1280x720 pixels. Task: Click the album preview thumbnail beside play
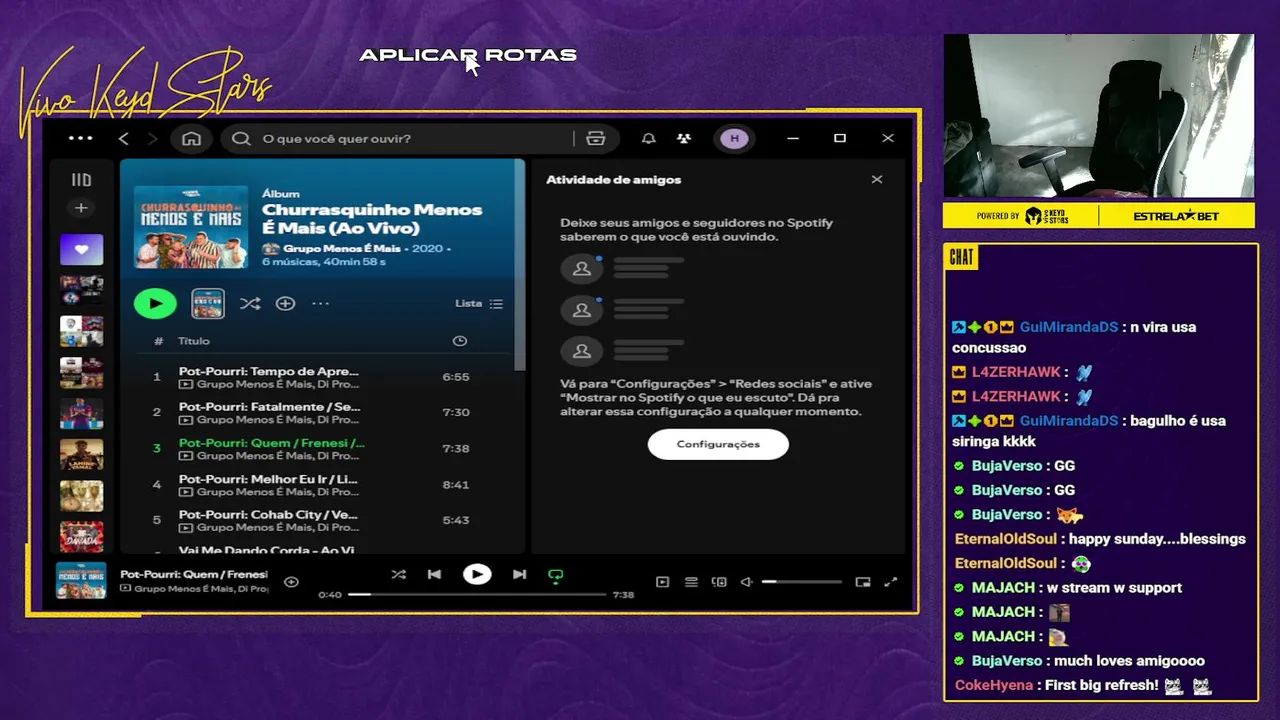pyautogui.click(x=208, y=303)
